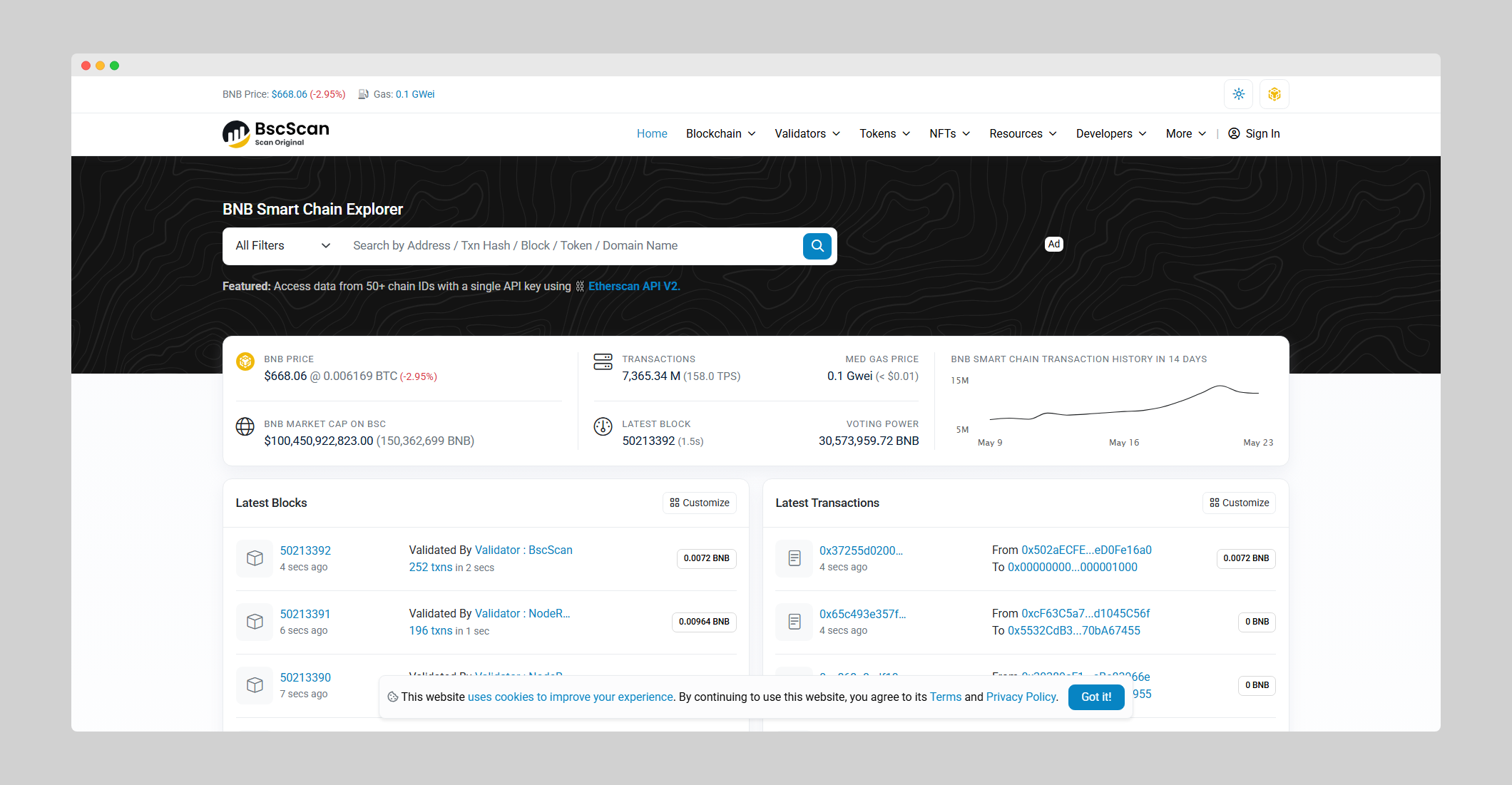Screen dimensions: 1512x785
Task: Click the search address input field
Action: pos(572,246)
